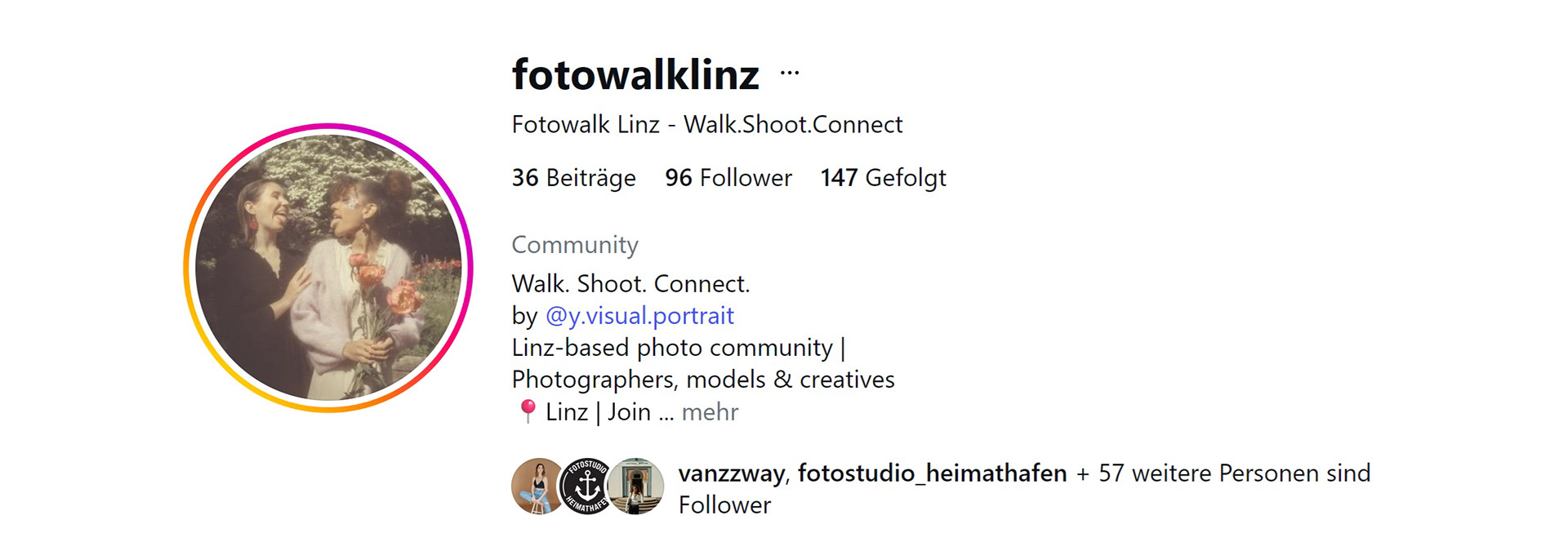Viewport: 1568px width, 551px height.
Task: Click the first follower avatar of a woman
Action: [x=537, y=487]
